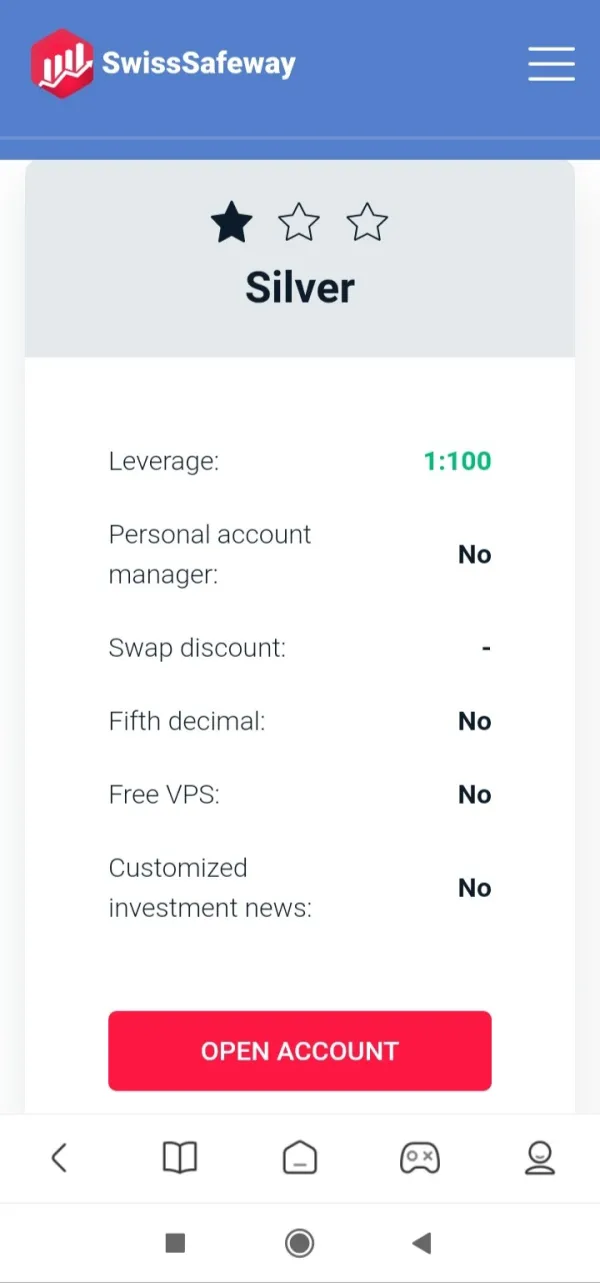This screenshot has height=1283, width=600.
Task: Open the profile user icon
Action: [x=540, y=1158]
